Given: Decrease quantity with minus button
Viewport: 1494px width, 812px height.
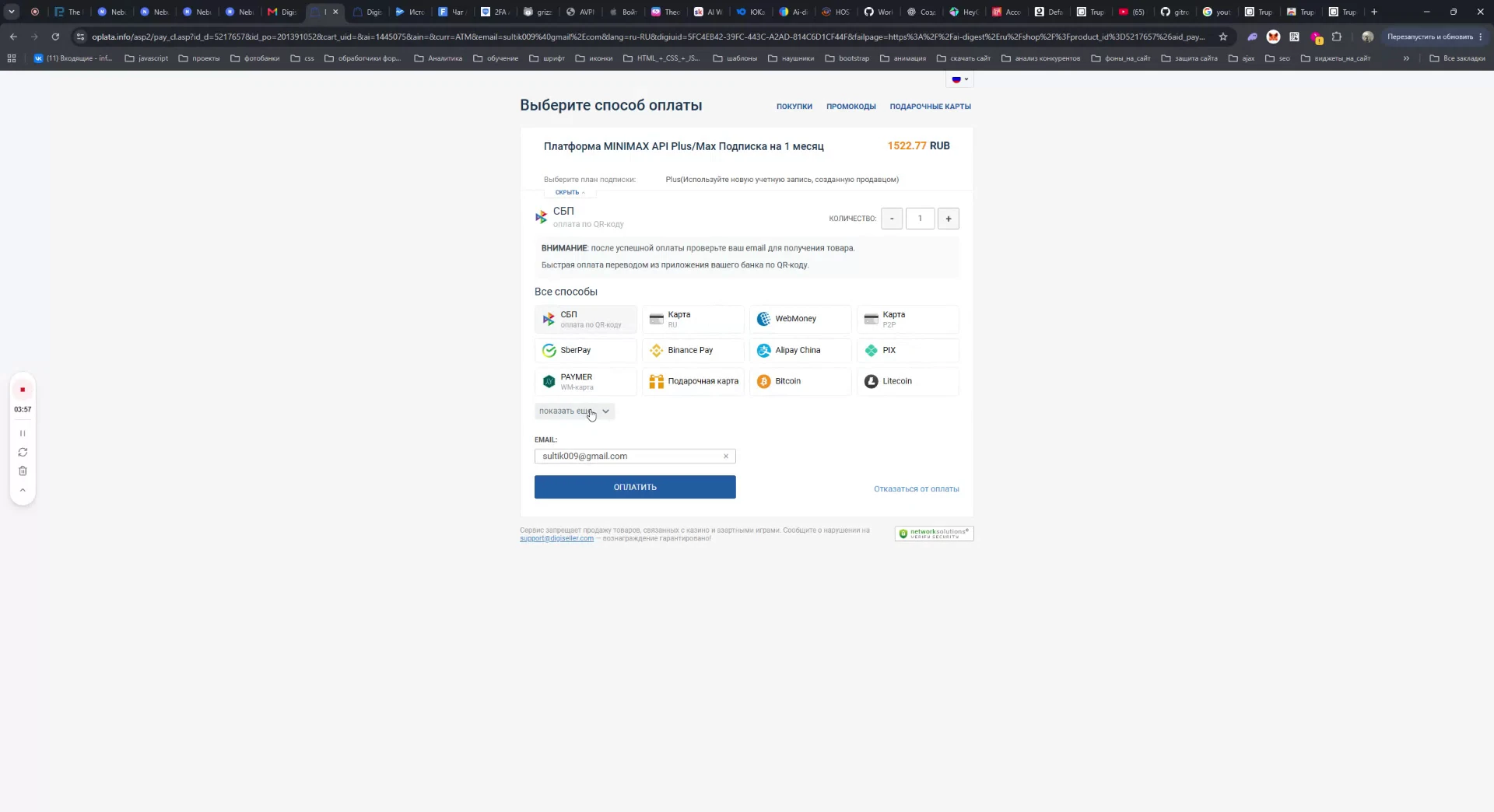Looking at the screenshot, I should [892, 219].
